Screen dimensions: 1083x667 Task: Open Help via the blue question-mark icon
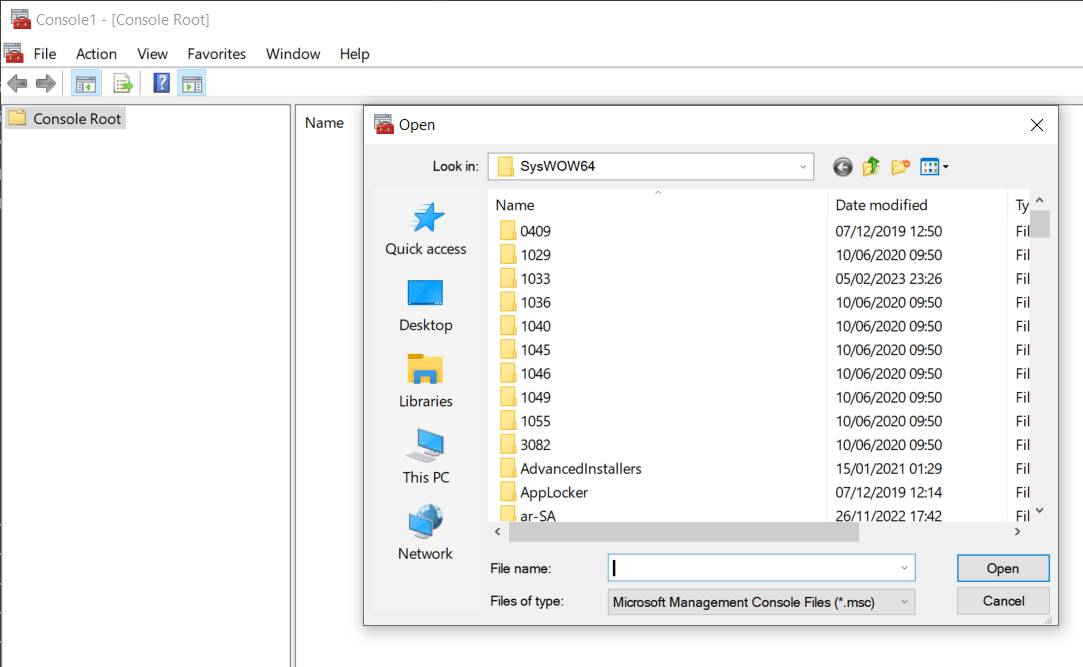[161, 83]
